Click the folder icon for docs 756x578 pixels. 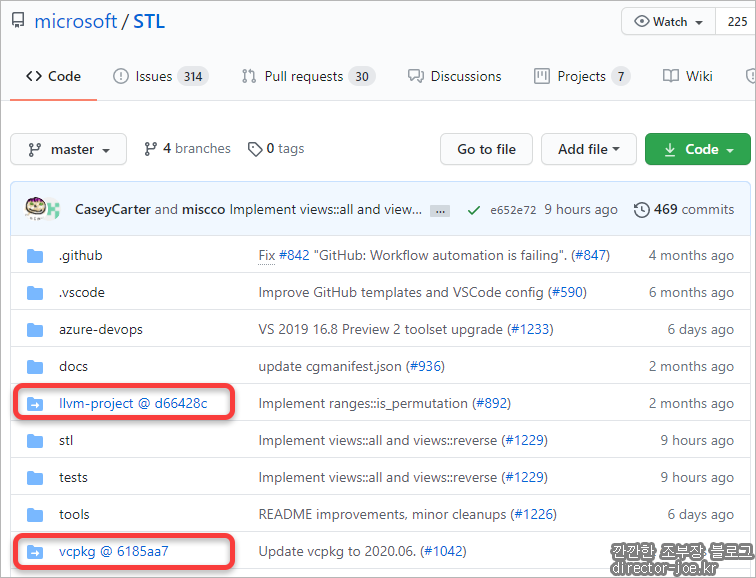[x=35, y=367]
